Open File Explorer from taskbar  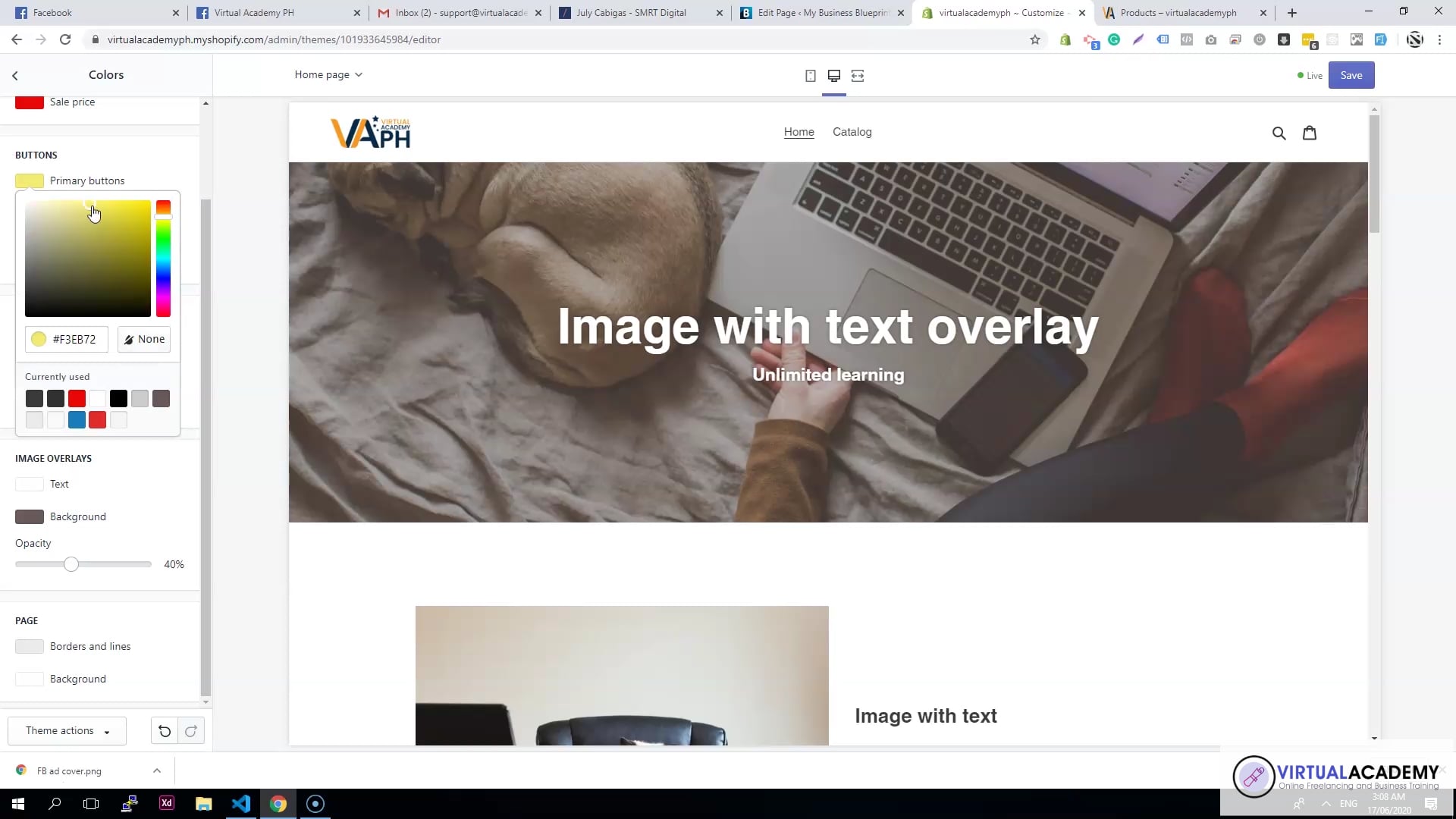203,804
